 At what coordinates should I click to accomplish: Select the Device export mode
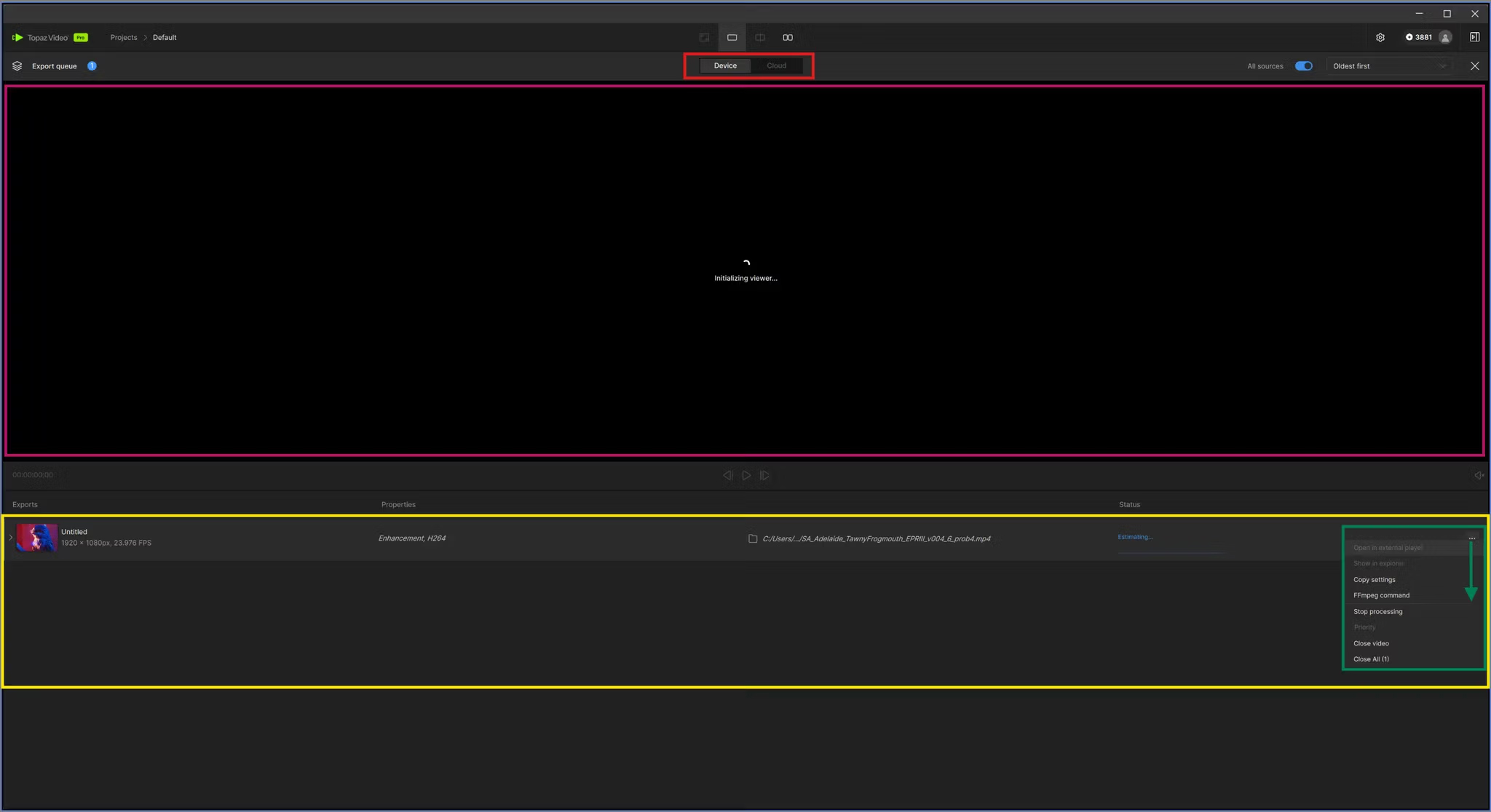pyautogui.click(x=725, y=65)
